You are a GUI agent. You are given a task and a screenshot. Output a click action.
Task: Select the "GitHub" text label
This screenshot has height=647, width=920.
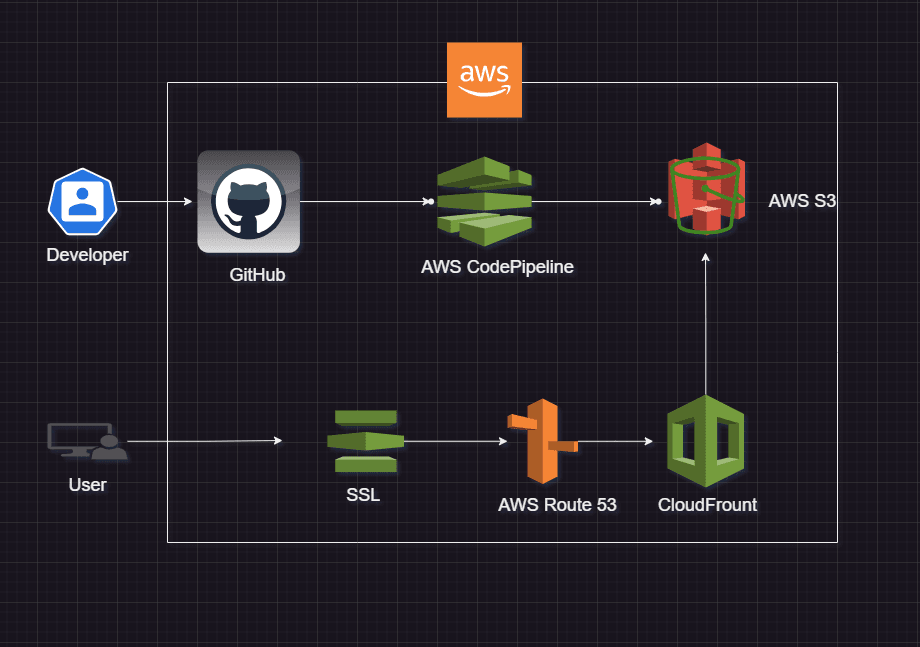coord(257,275)
